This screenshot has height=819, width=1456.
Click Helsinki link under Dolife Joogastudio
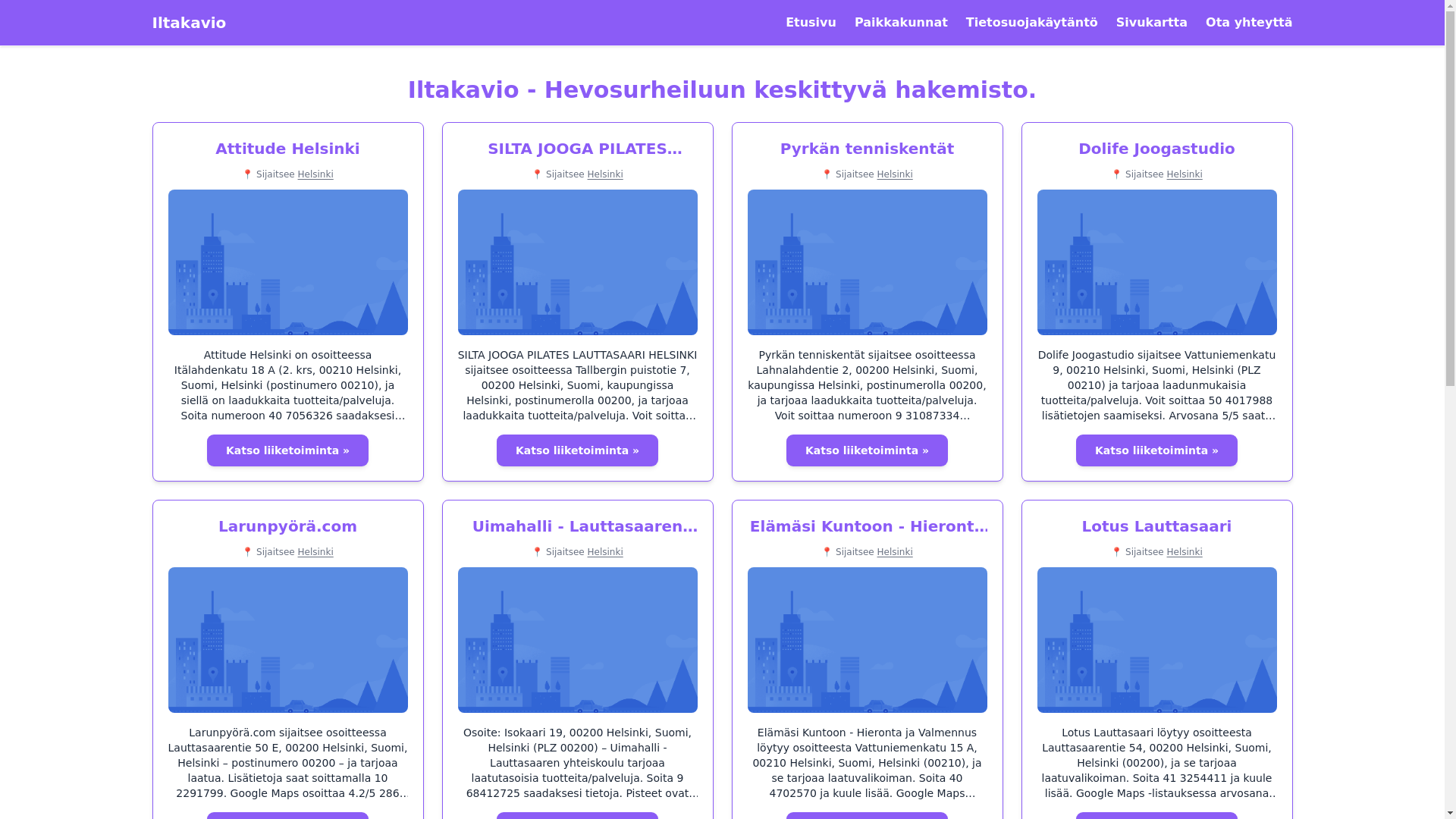pos(1185,174)
